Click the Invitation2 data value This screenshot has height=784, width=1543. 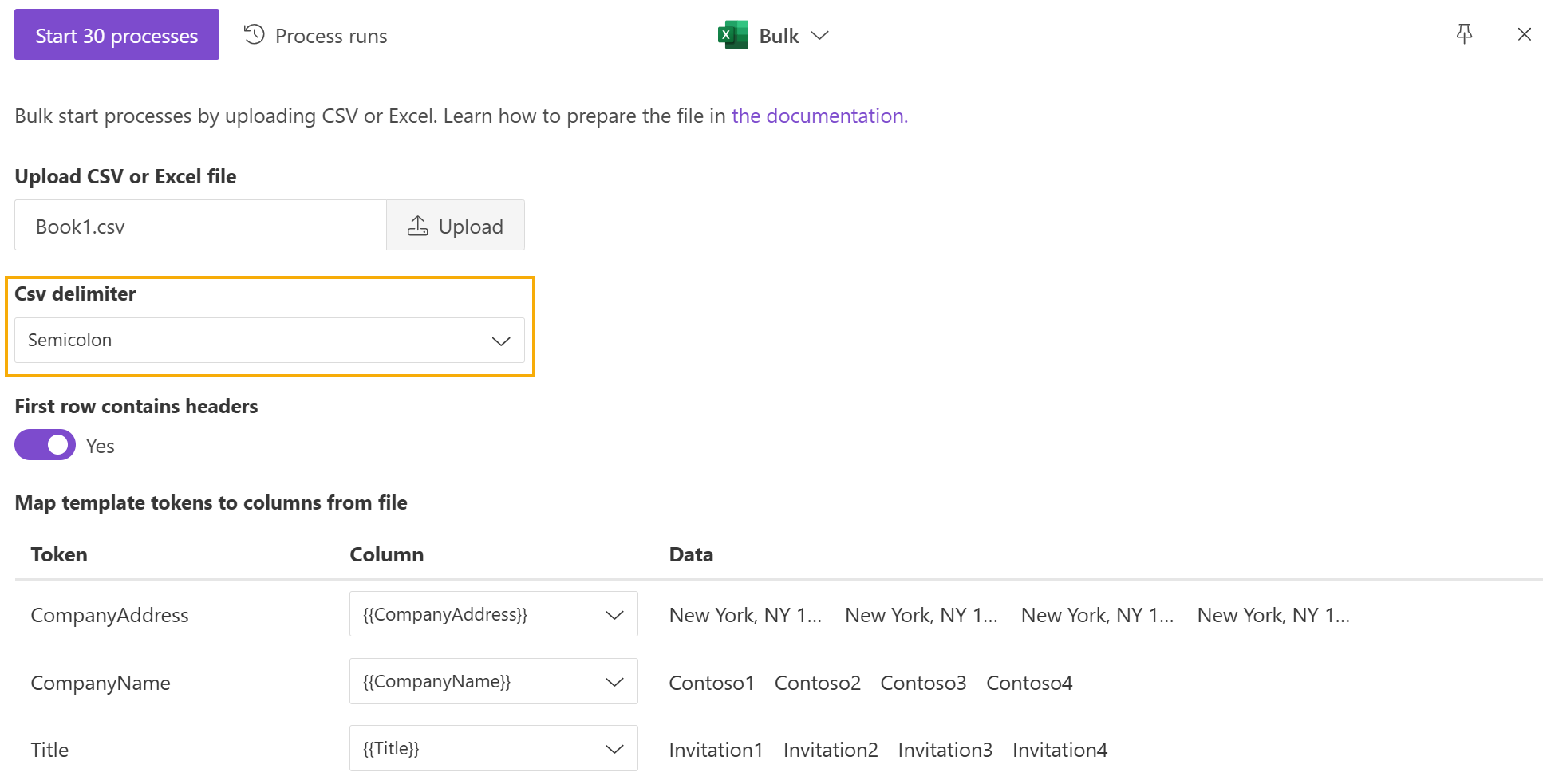[x=831, y=751]
